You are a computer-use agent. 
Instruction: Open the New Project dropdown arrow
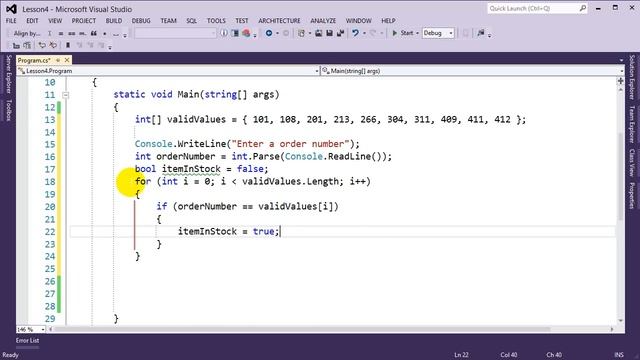(309, 33)
